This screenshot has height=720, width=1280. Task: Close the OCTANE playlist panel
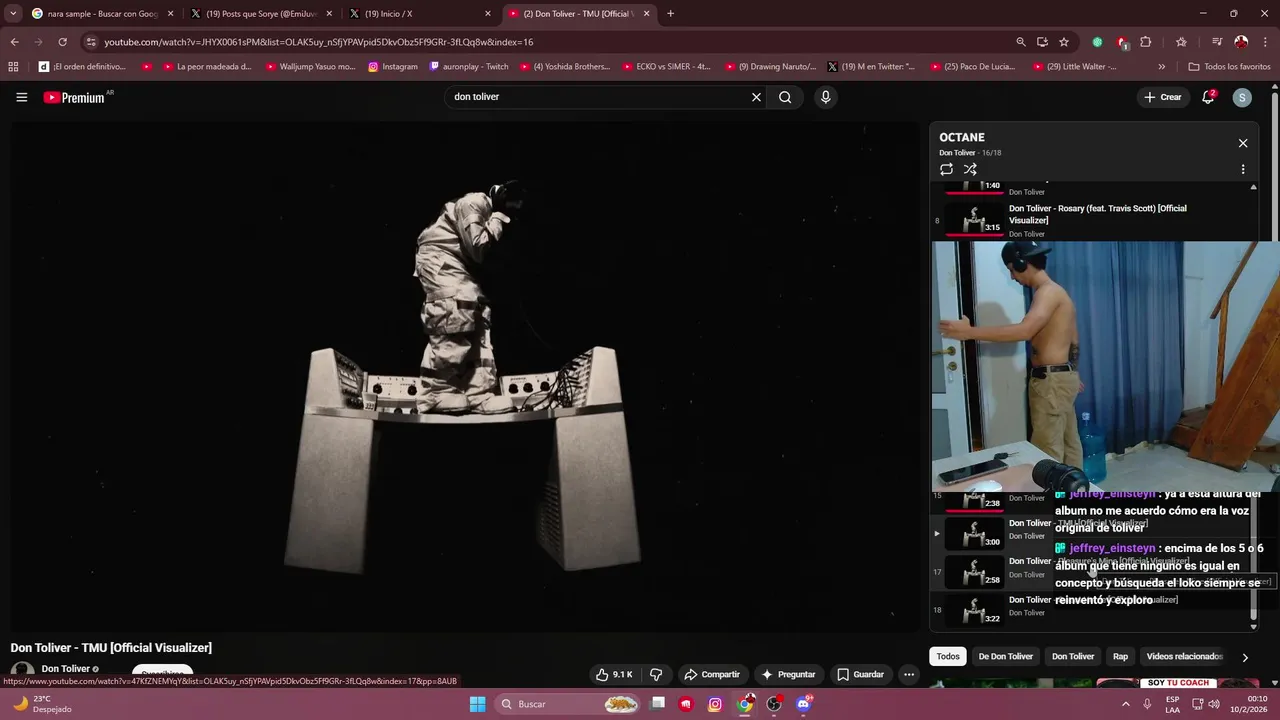coord(1243,143)
